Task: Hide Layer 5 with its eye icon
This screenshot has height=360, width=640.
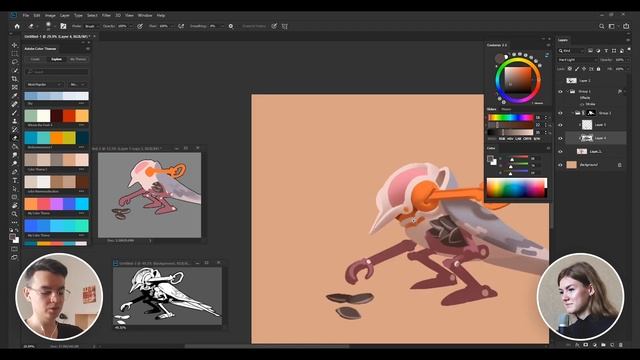Action: 560,125
